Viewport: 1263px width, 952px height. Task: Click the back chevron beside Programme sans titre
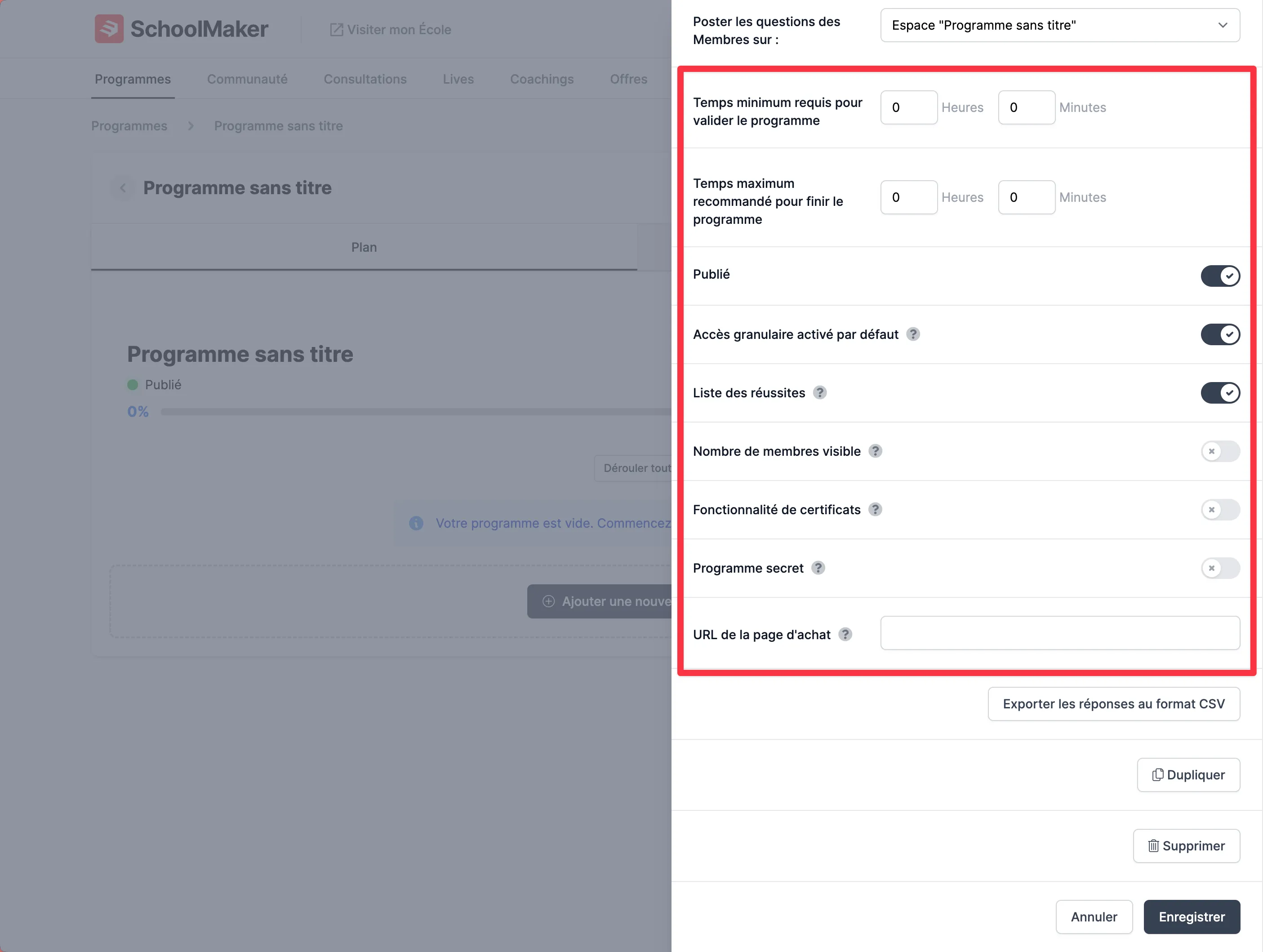pos(123,188)
